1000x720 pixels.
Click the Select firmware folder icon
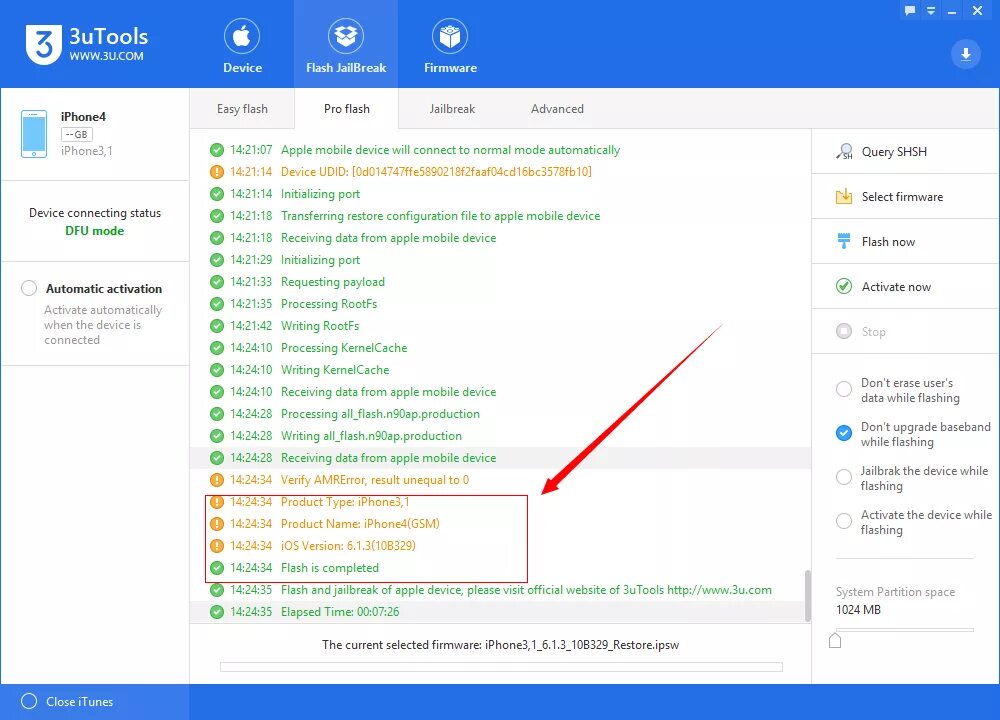(844, 196)
